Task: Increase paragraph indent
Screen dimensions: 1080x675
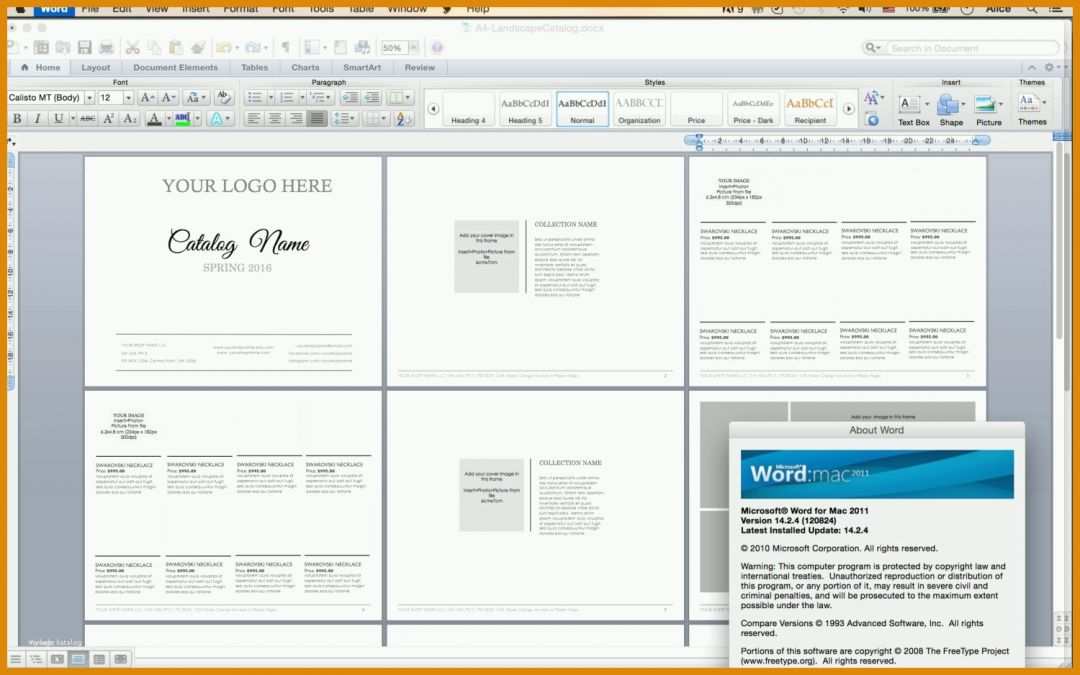Action: point(372,97)
